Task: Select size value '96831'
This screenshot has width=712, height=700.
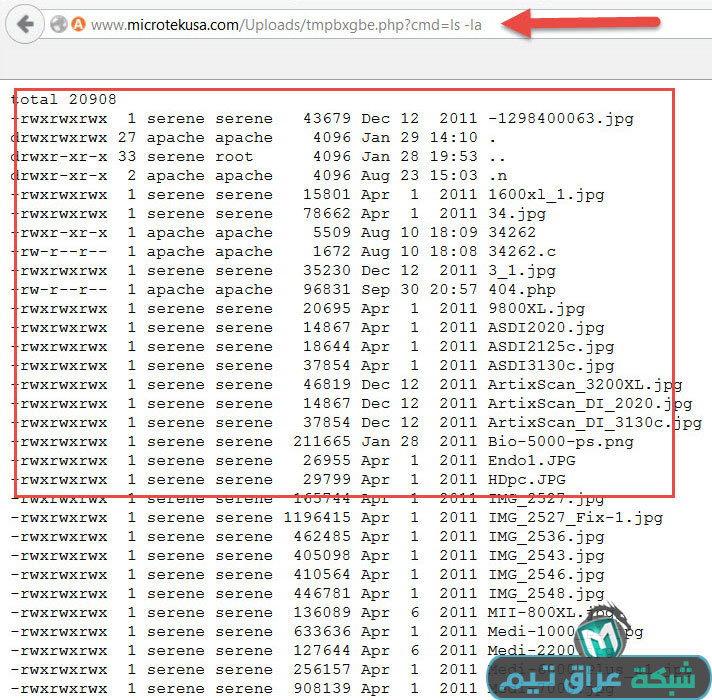Action: [x=327, y=289]
